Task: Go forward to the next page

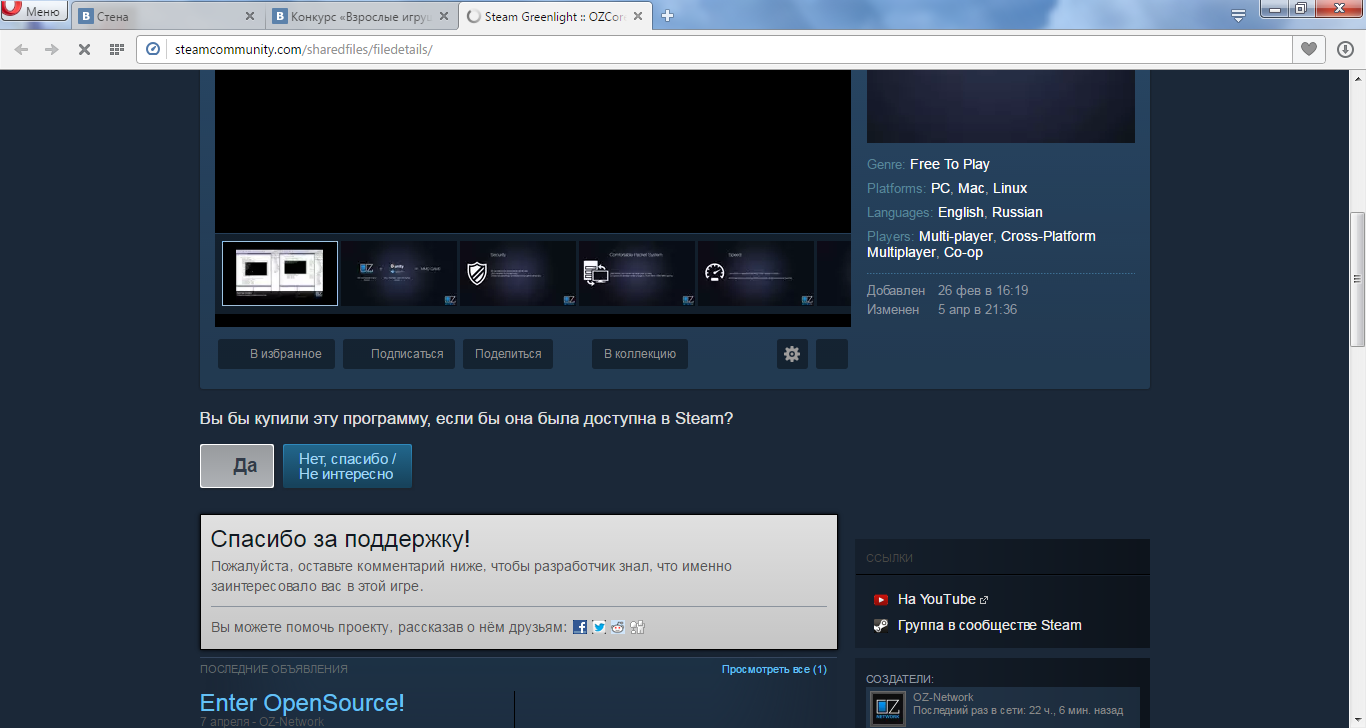Action: (x=52, y=49)
